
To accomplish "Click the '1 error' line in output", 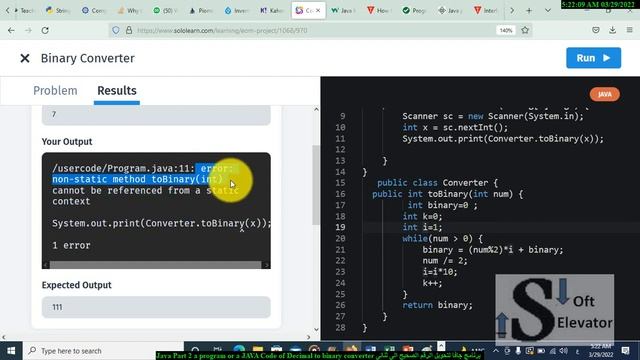I will click(x=71, y=245).
